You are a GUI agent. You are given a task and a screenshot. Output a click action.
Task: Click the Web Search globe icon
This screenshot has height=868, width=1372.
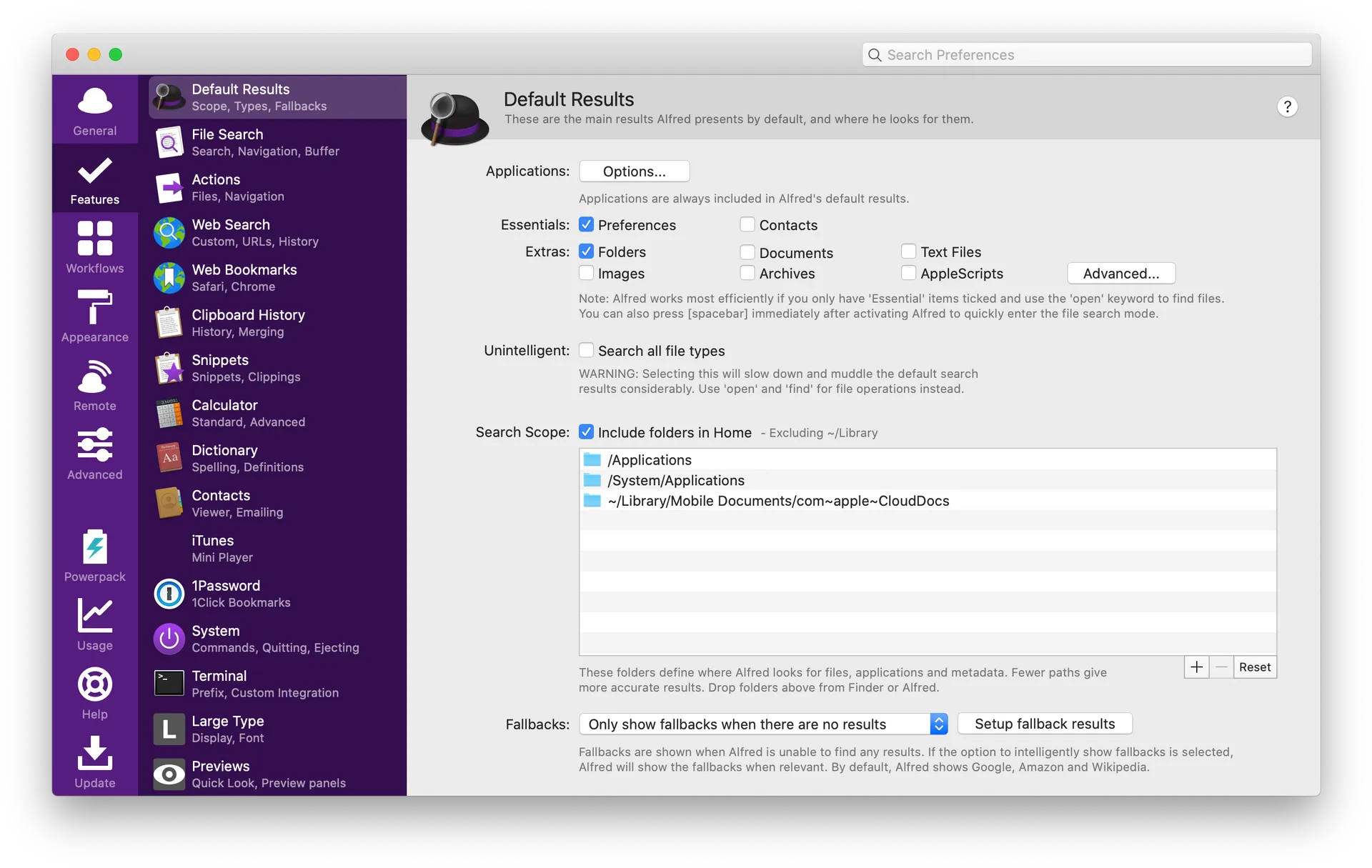click(169, 232)
